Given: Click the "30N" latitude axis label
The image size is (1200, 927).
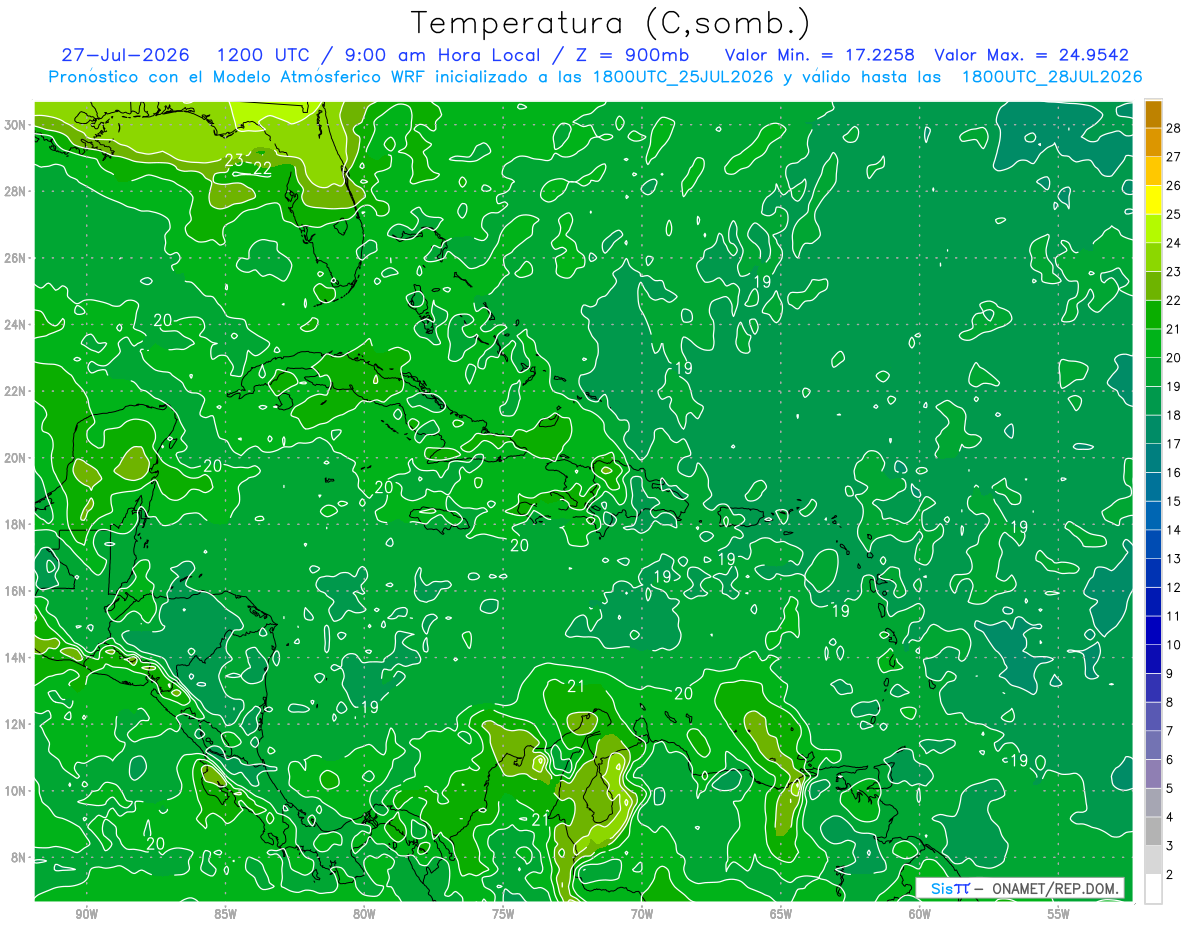Looking at the screenshot, I should (x=16, y=124).
